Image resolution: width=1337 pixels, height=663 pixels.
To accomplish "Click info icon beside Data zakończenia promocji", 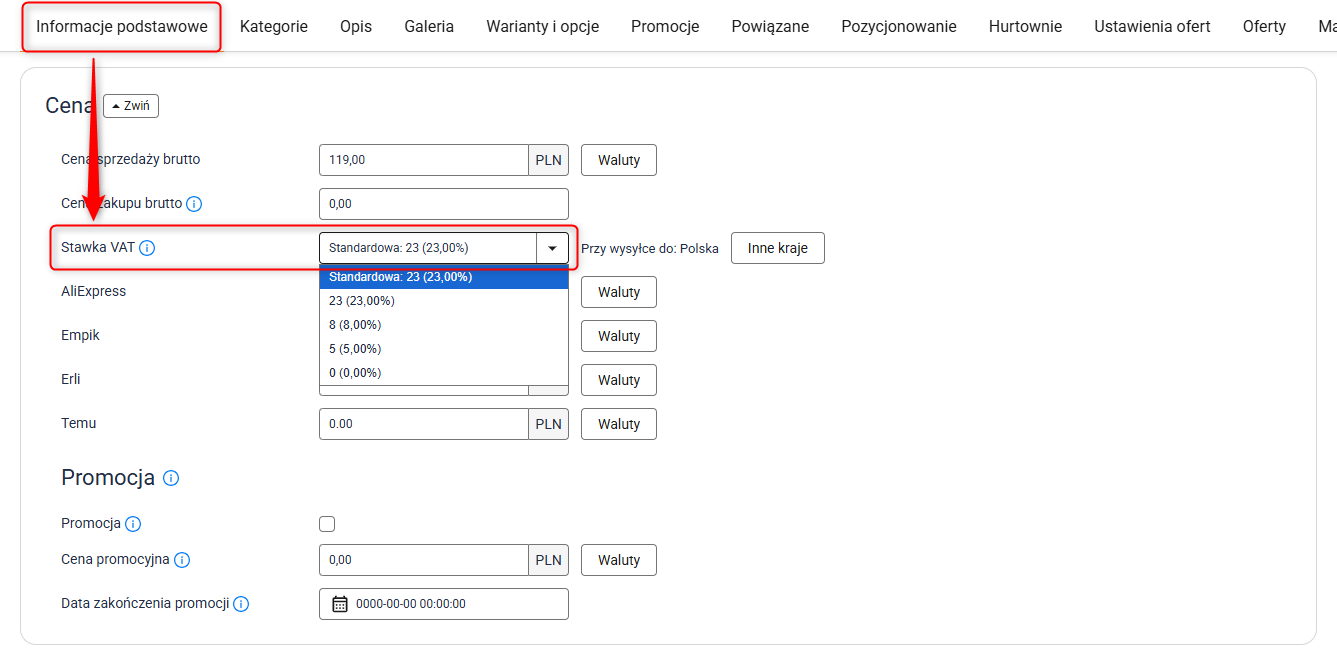I will (241, 604).
